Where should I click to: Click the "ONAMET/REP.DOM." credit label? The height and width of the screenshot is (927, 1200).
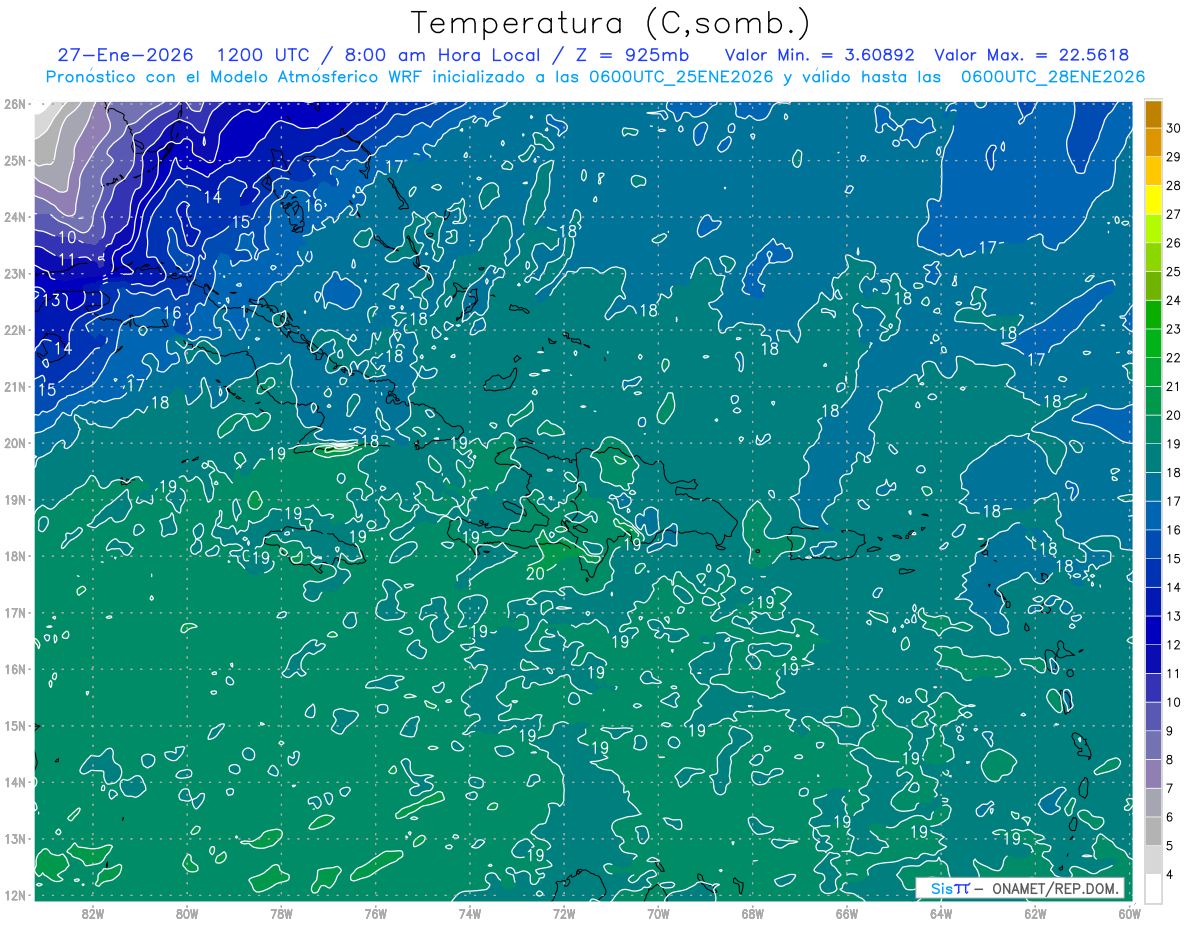pyautogui.click(x=1053, y=888)
